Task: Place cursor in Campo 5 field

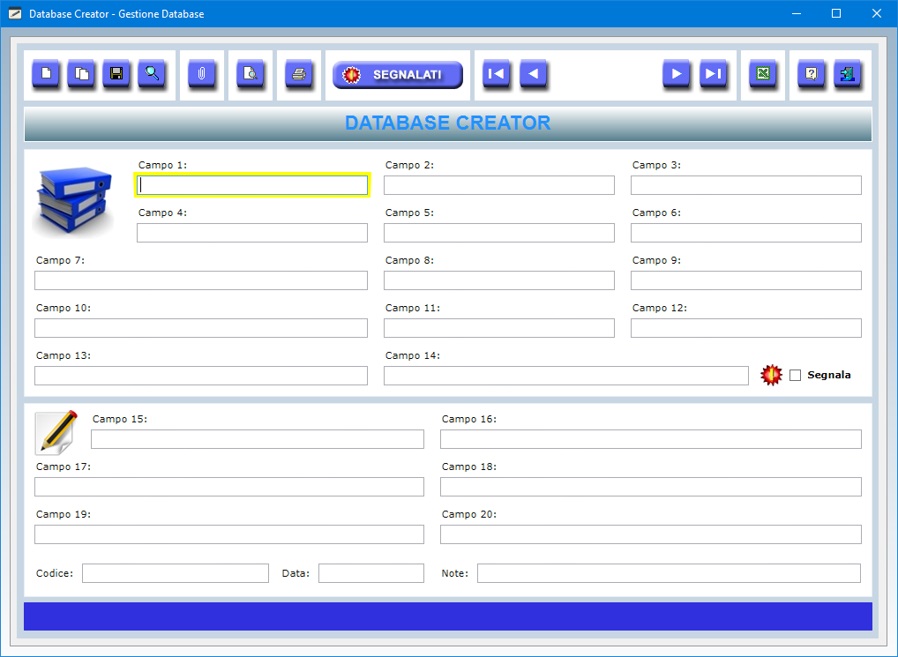Action: tap(499, 233)
